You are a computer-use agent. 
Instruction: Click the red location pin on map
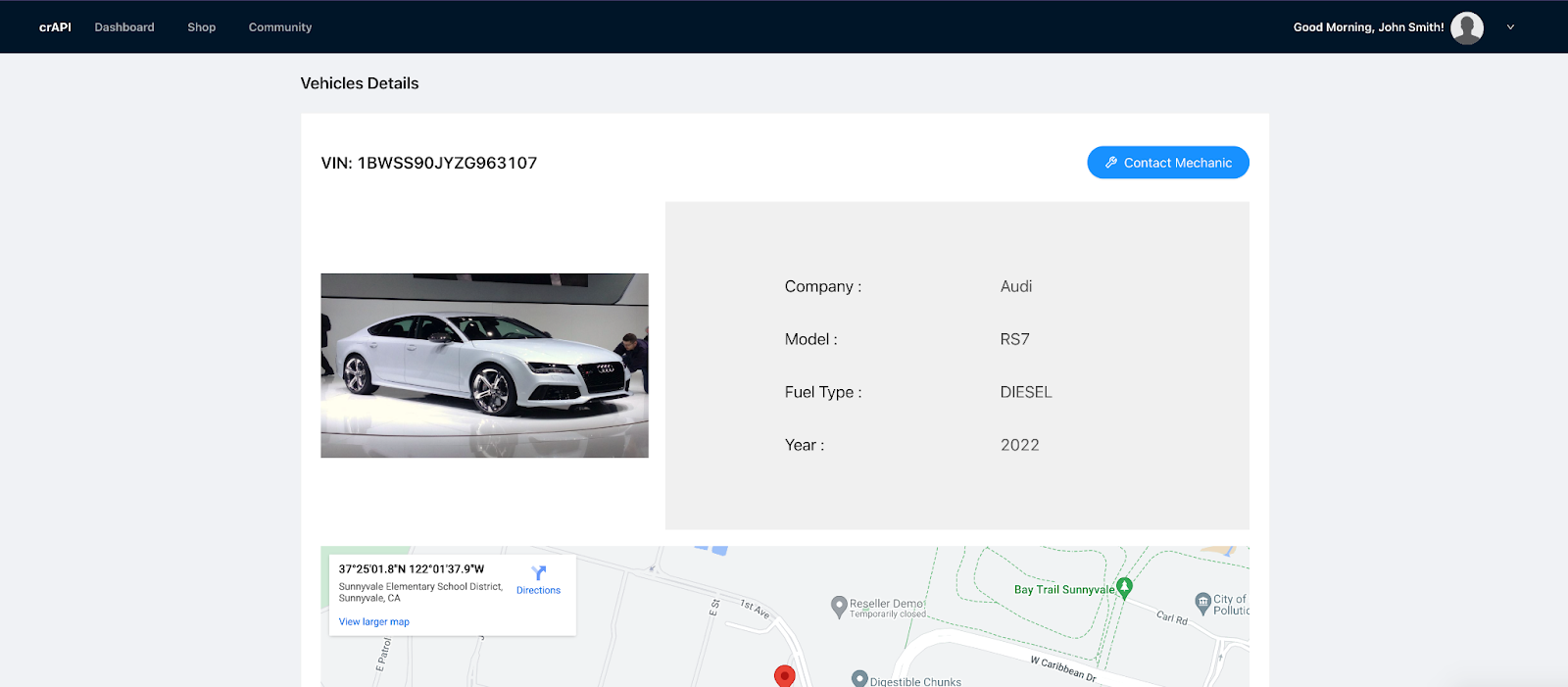point(784,675)
